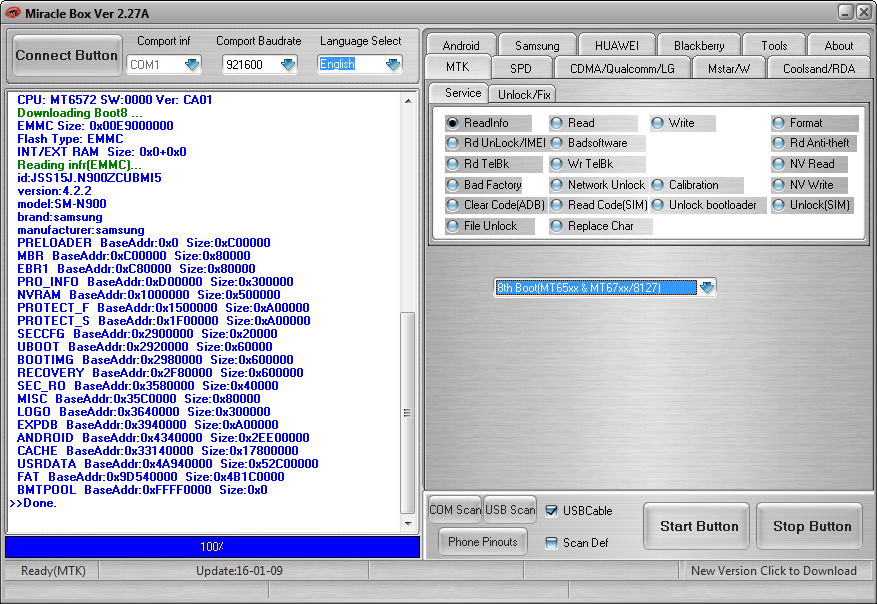This screenshot has height=604, width=877.
Task: Open the Language Select dropdown arrow
Action: point(393,65)
